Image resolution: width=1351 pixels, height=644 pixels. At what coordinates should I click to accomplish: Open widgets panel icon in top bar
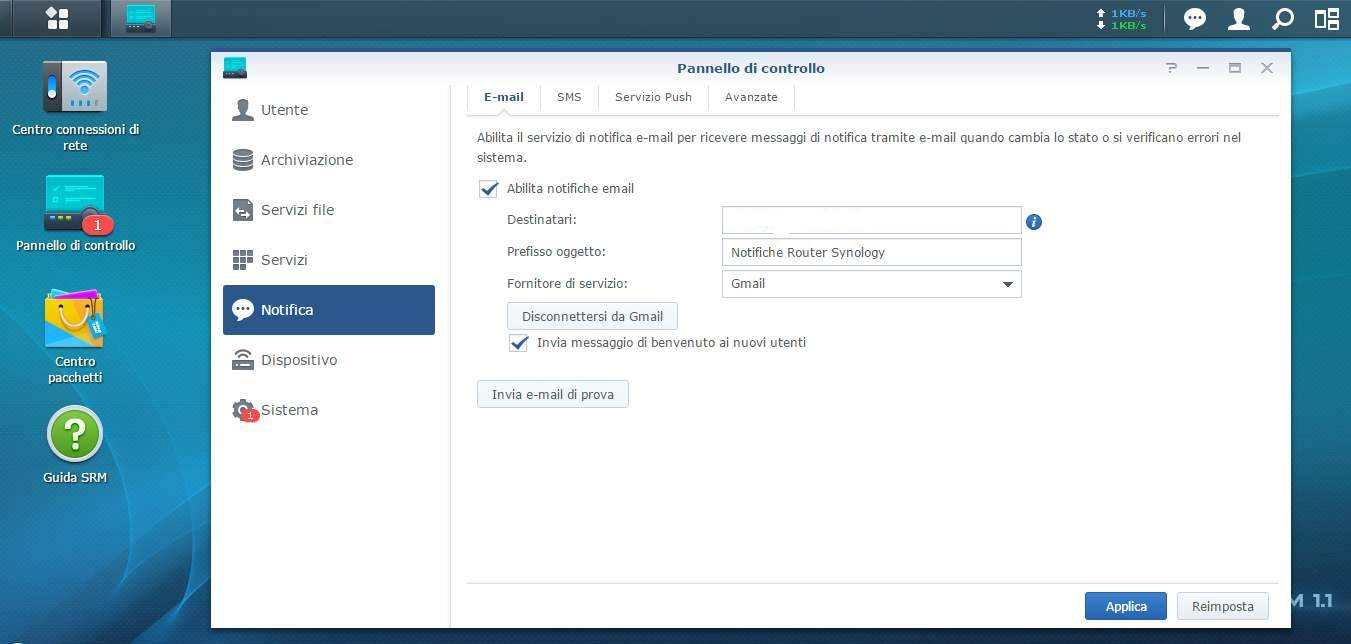tap(1326, 18)
